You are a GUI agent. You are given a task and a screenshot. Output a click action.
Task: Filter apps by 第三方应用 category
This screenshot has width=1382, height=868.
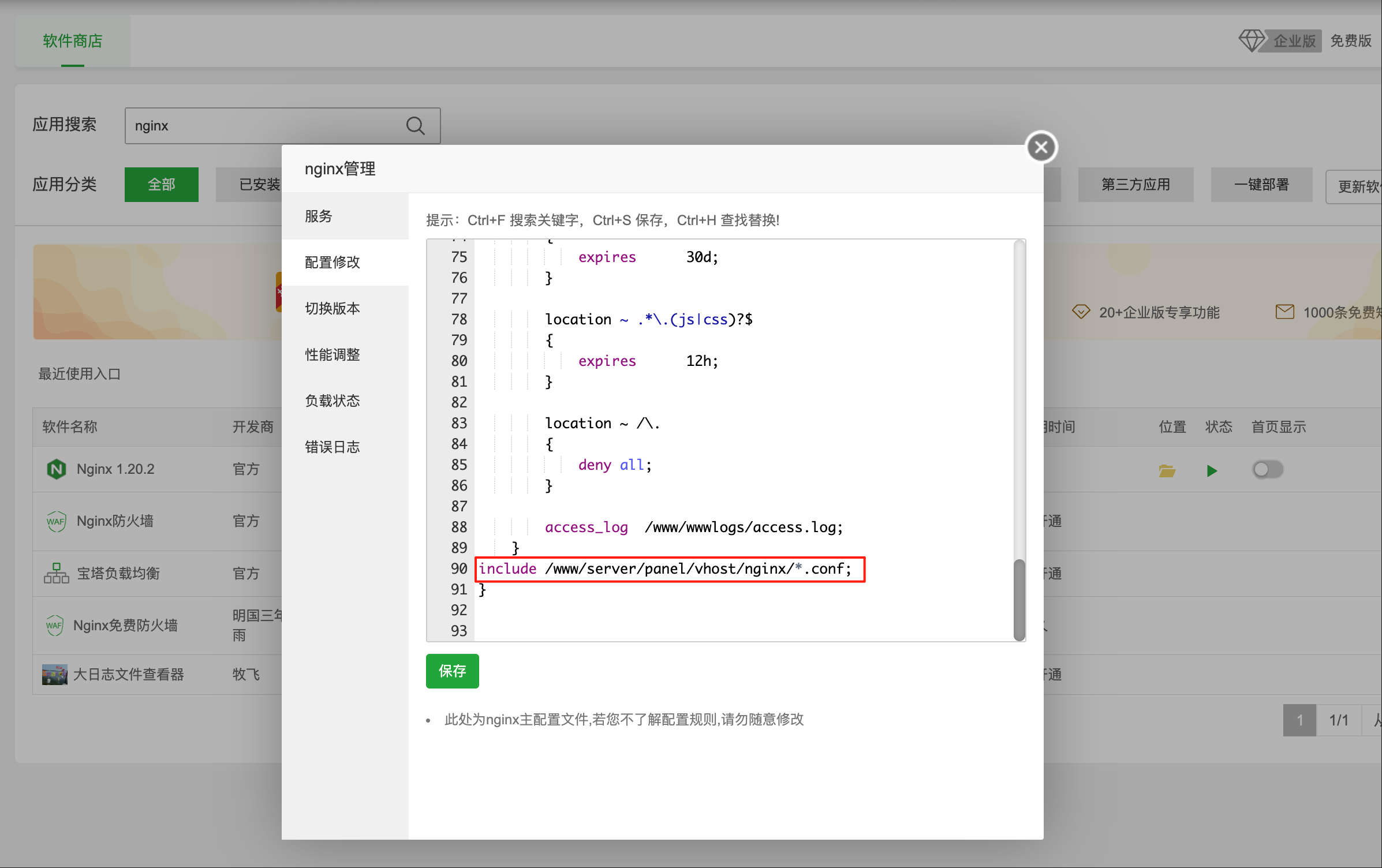click(x=1135, y=185)
